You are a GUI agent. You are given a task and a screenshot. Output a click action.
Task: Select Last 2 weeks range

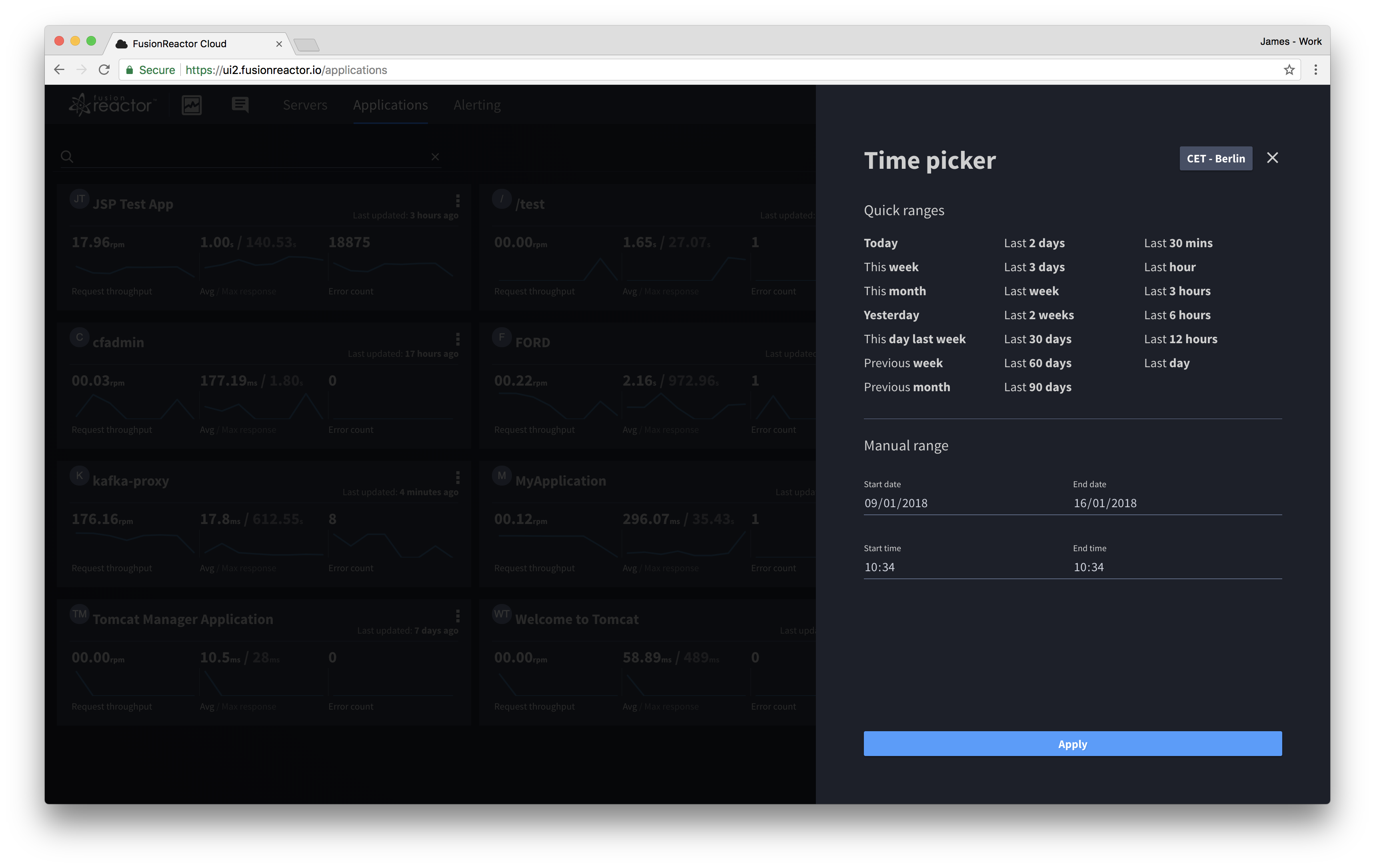point(1039,315)
